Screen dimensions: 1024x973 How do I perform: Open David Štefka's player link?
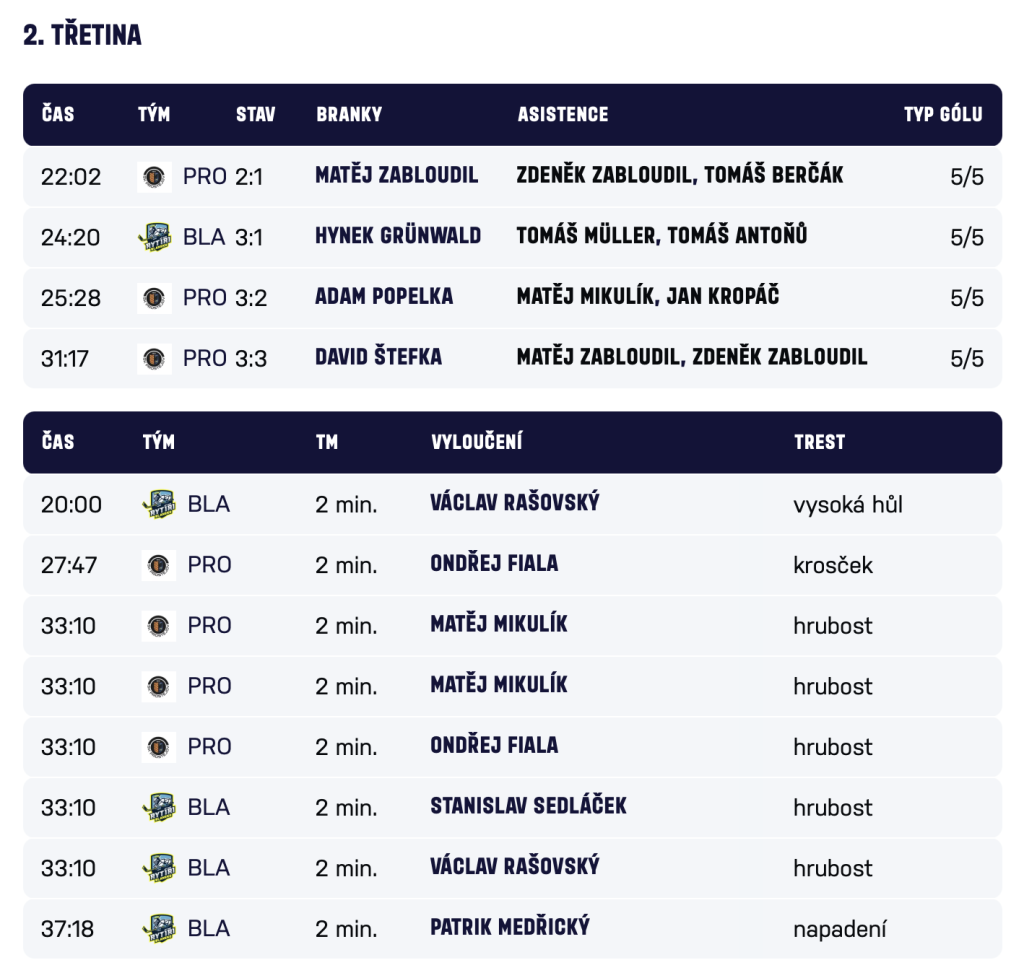(378, 357)
